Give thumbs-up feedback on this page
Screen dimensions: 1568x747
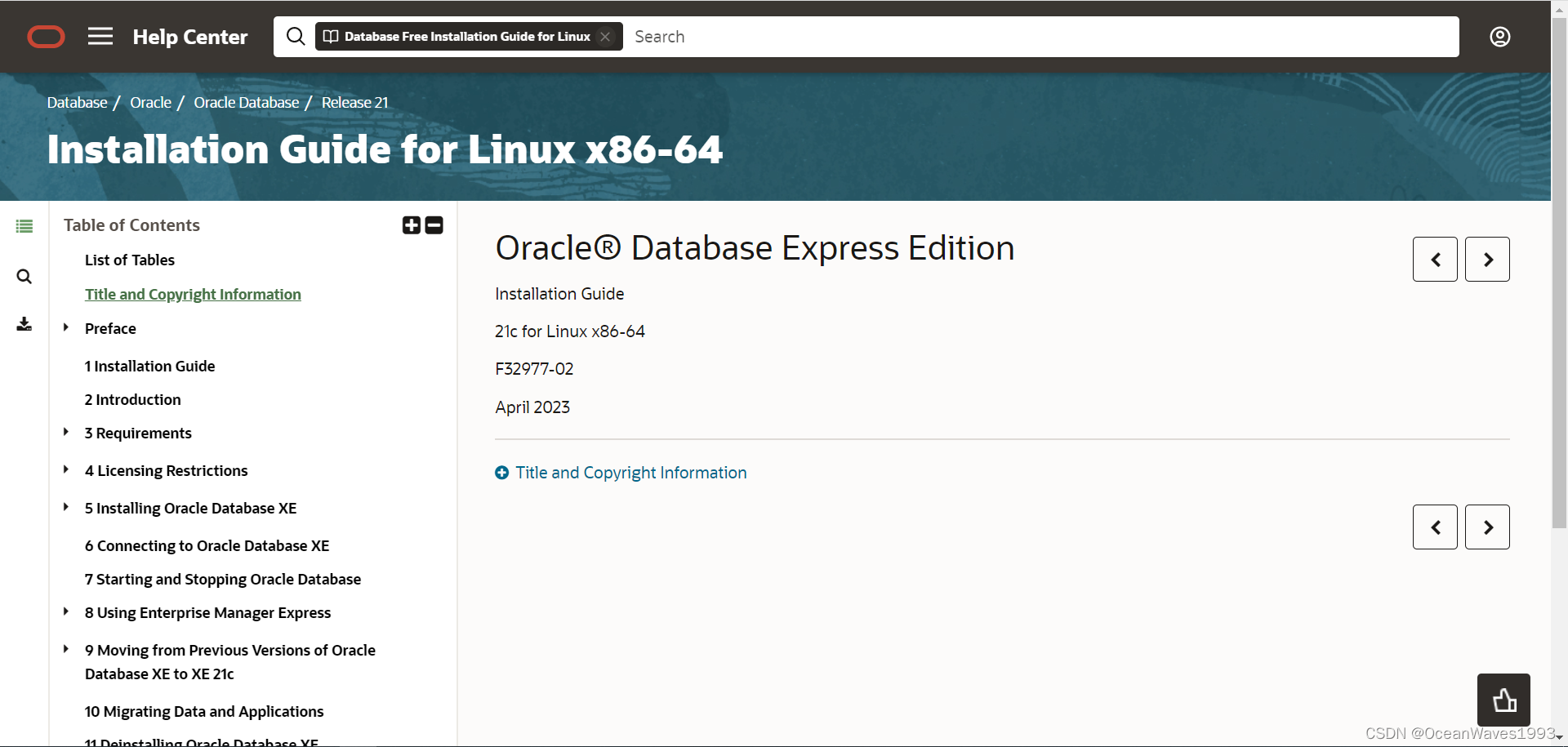tap(1503, 700)
